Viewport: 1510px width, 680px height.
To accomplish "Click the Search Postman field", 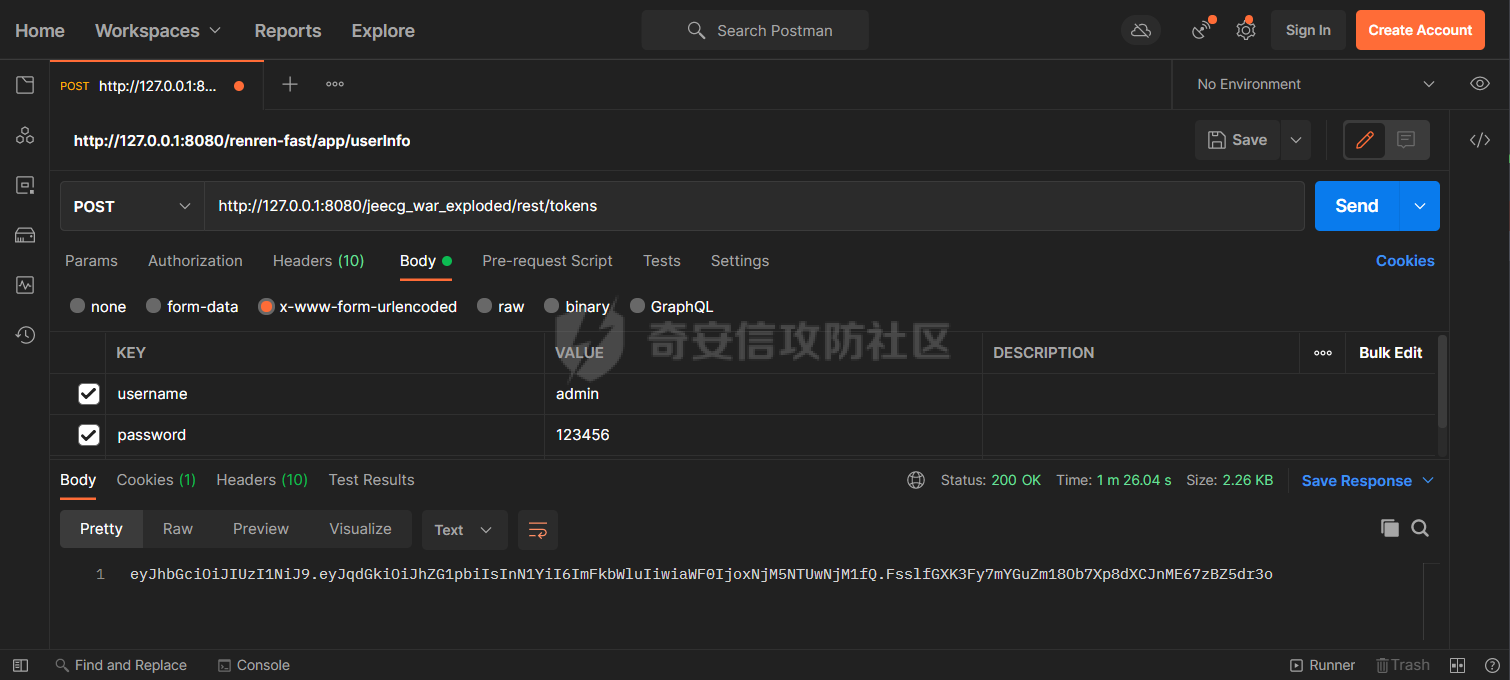I will pyautogui.click(x=755, y=30).
